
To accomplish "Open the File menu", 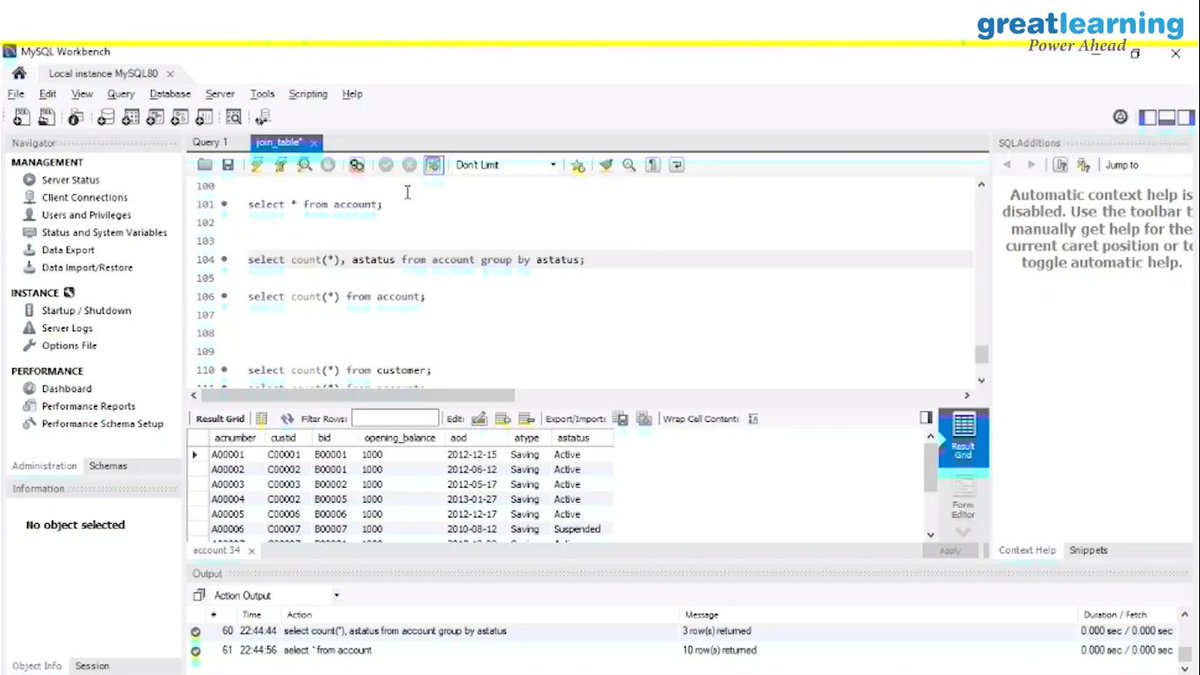I will [x=15, y=94].
